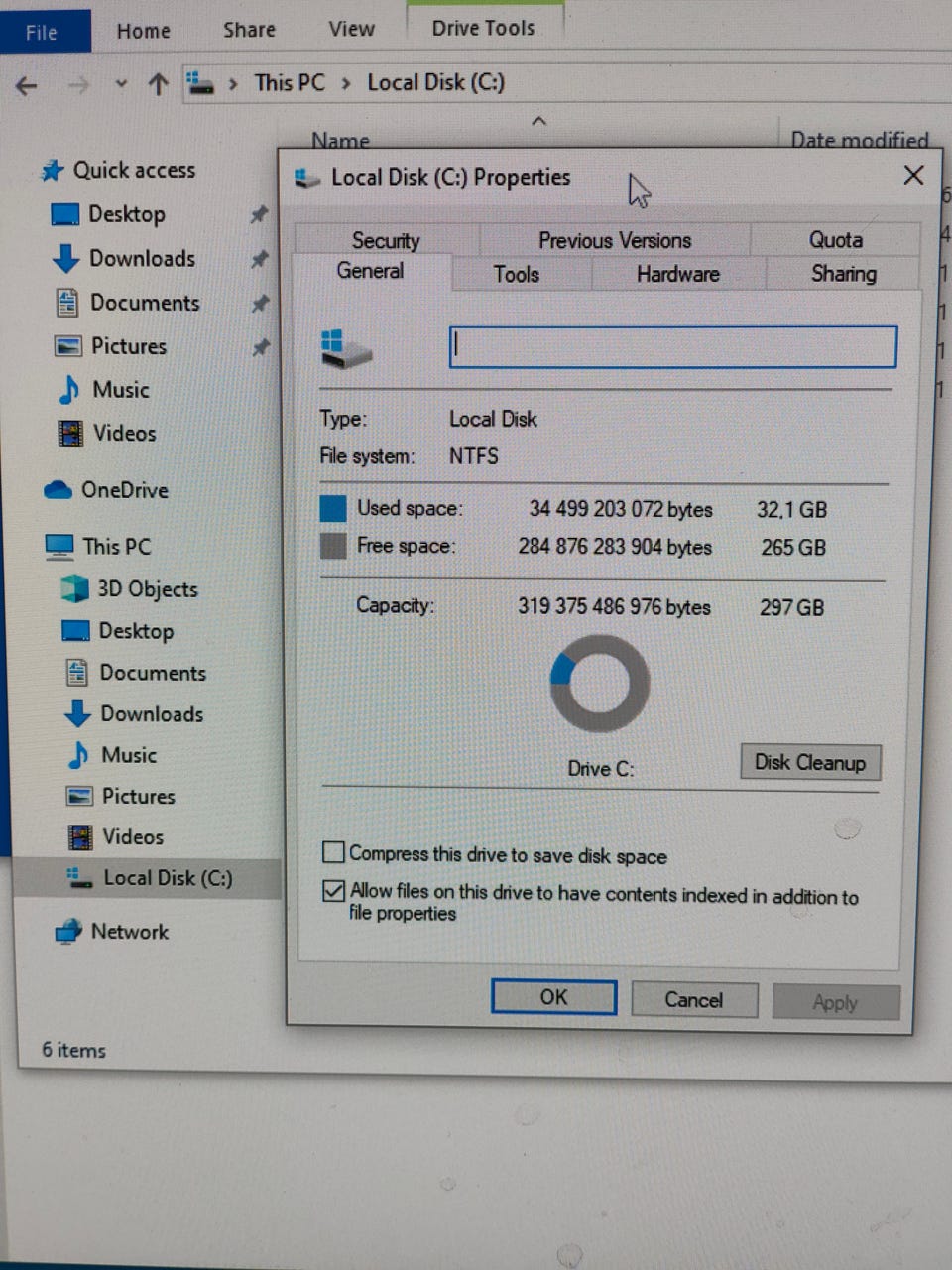Click the Up one level arrow
This screenshot has height=1270, width=952.
tap(158, 84)
